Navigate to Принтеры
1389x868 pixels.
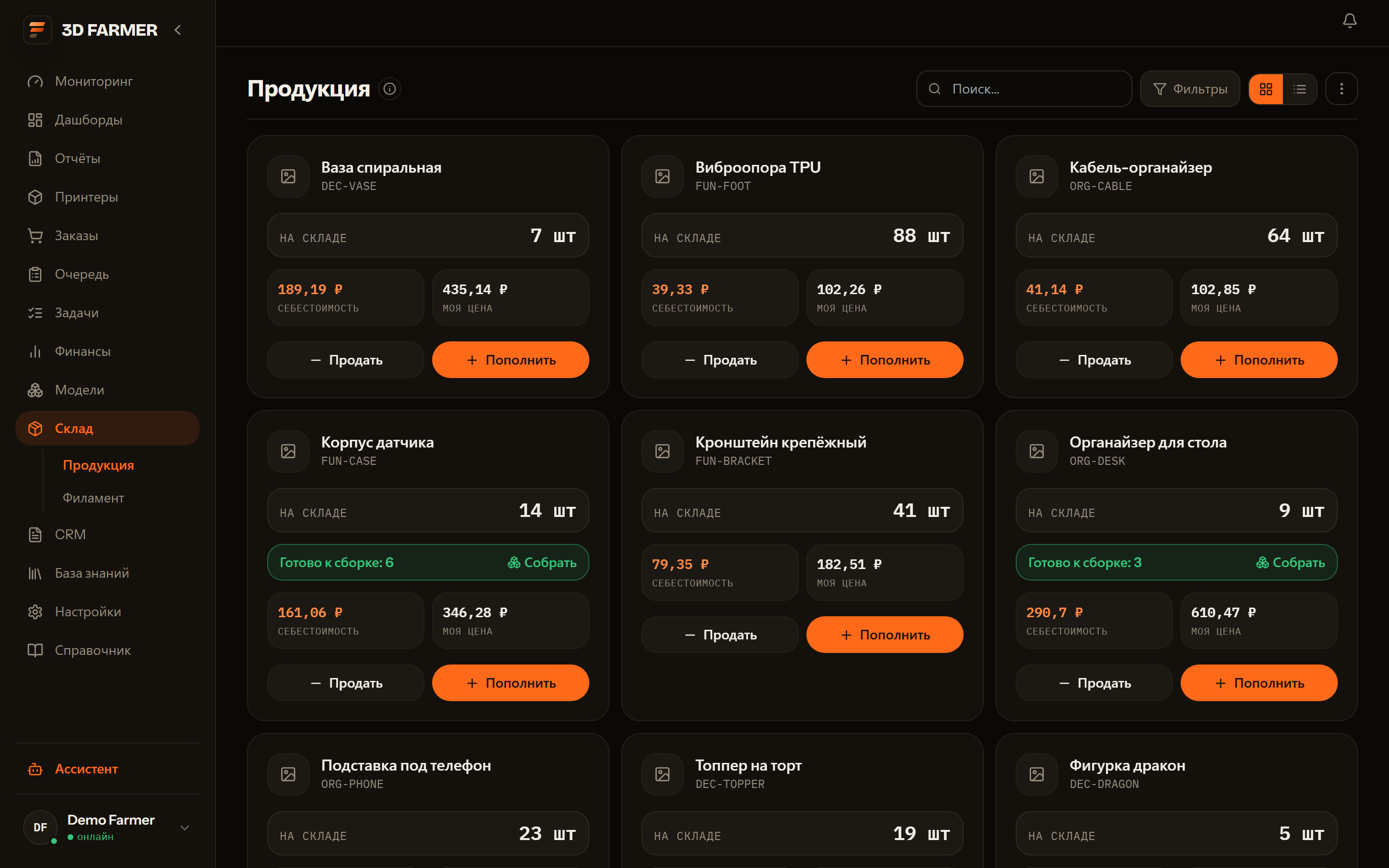tap(108, 197)
